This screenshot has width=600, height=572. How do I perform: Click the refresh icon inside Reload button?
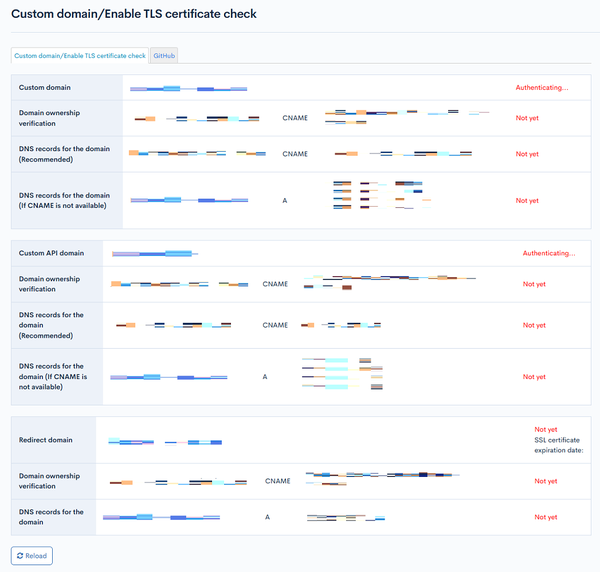click(20, 556)
